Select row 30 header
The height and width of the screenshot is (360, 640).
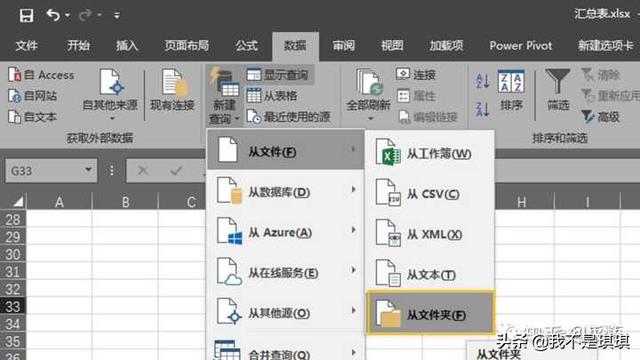click(x=13, y=254)
